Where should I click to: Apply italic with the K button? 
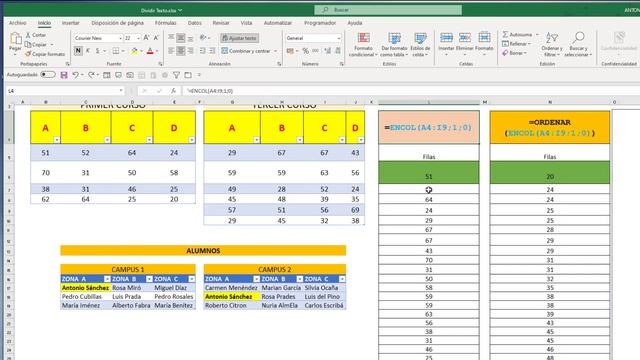click(87, 51)
